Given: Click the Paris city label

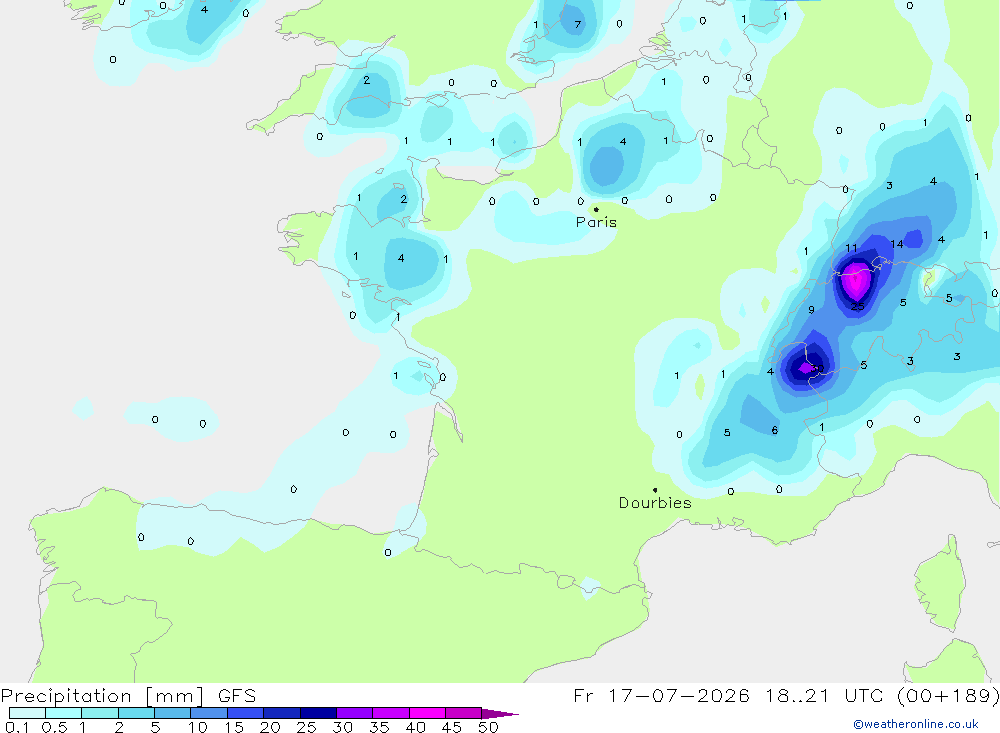Looking at the screenshot, I should [x=596, y=222].
